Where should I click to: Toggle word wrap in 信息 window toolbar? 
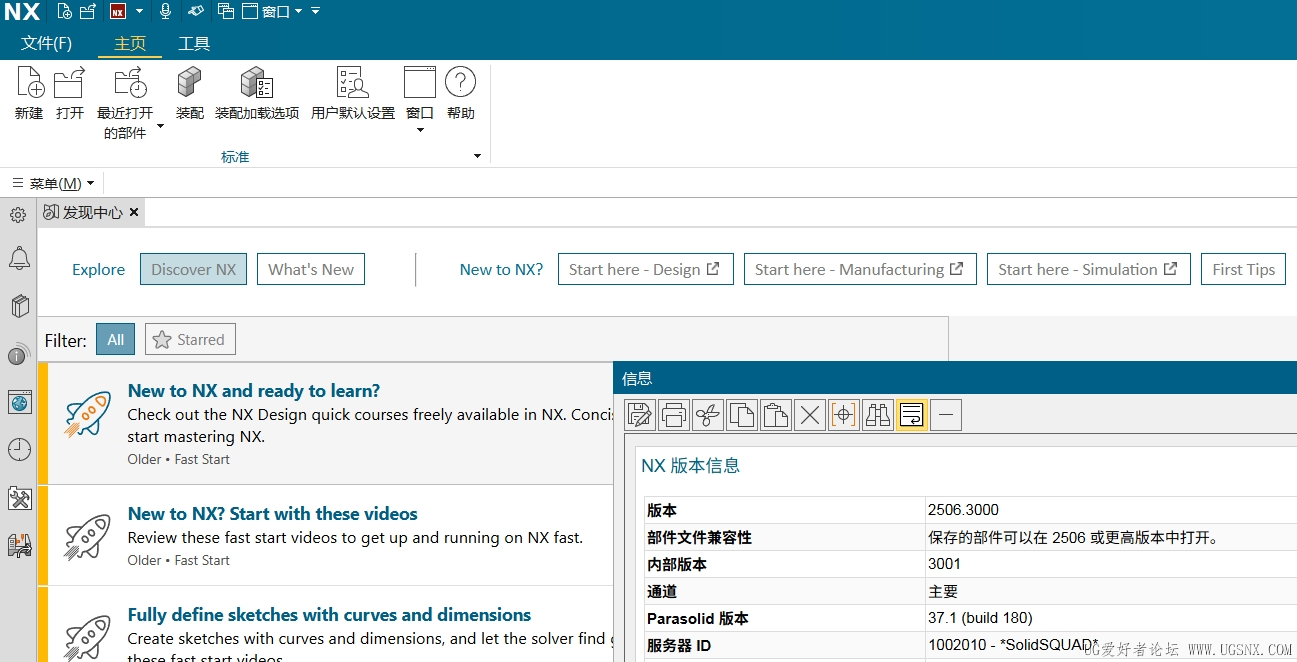[x=912, y=414]
